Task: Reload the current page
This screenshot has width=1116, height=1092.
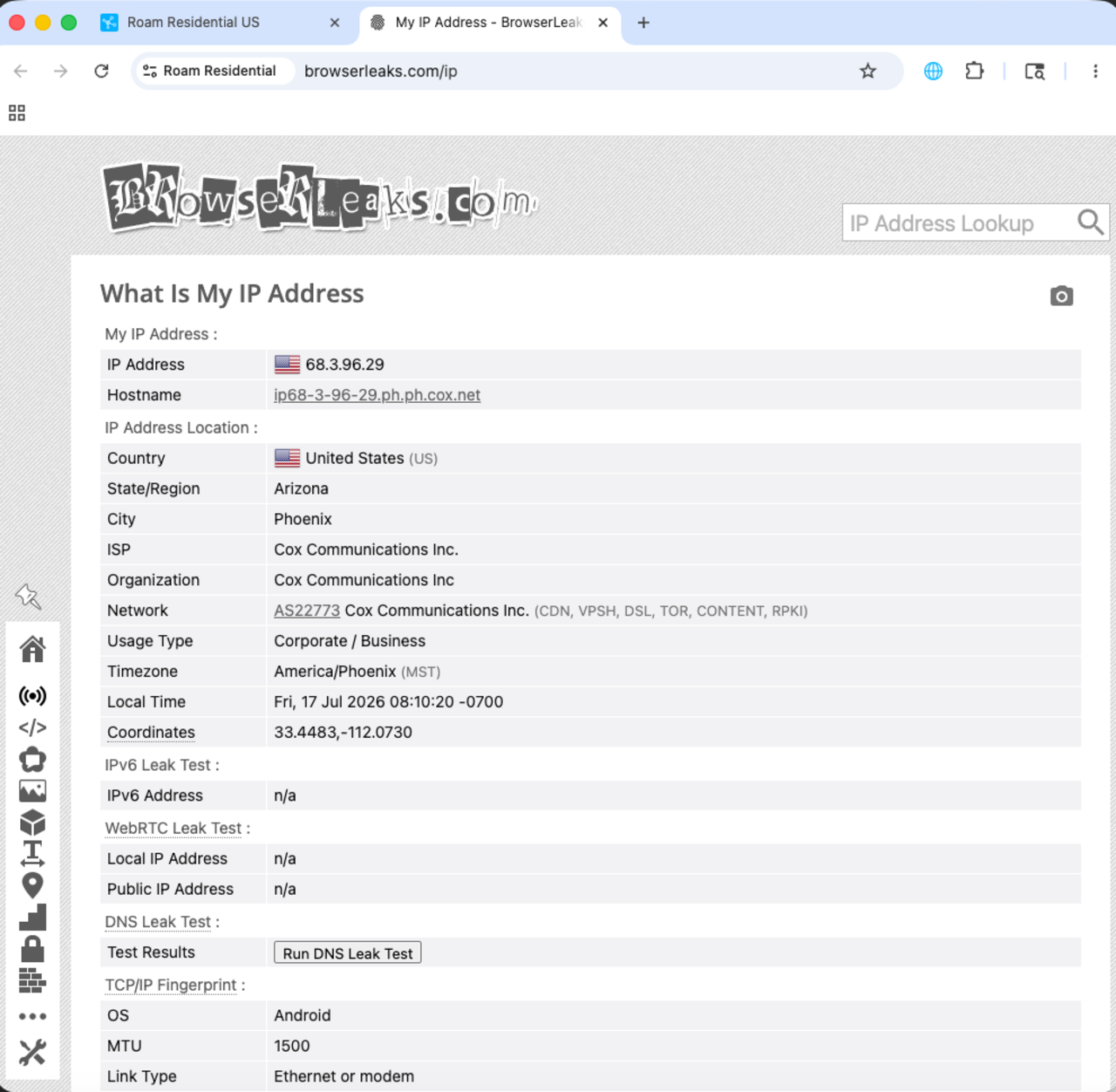Action: tap(101, 72)
